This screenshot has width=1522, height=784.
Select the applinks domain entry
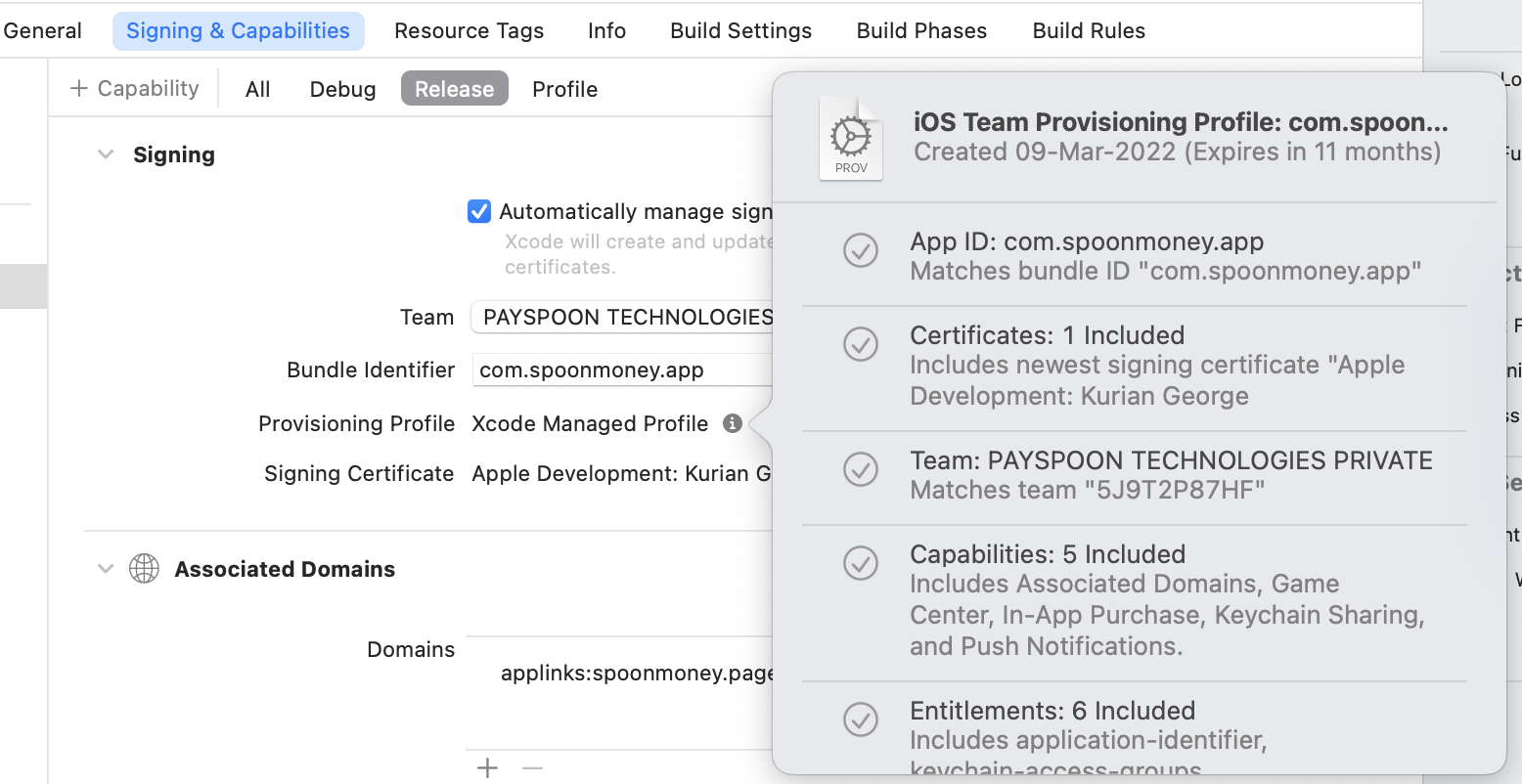(x=636, y=673)
